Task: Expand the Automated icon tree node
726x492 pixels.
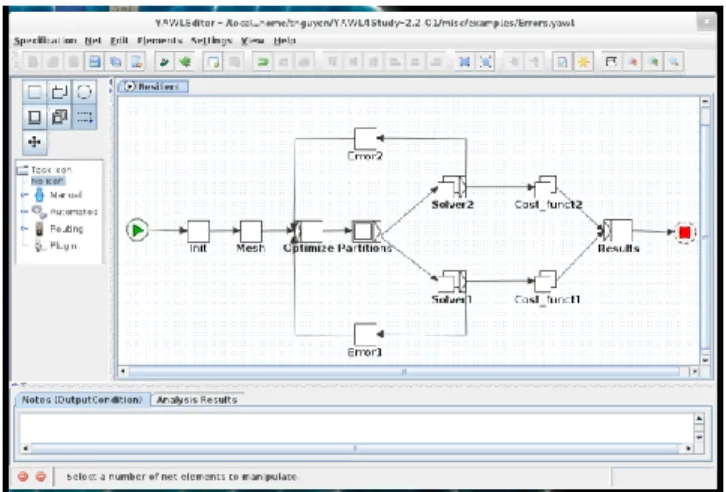Action: (25, 212)
